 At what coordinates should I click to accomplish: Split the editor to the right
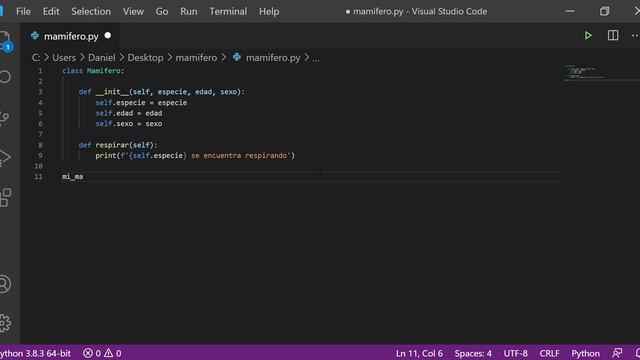pos(613,36)
